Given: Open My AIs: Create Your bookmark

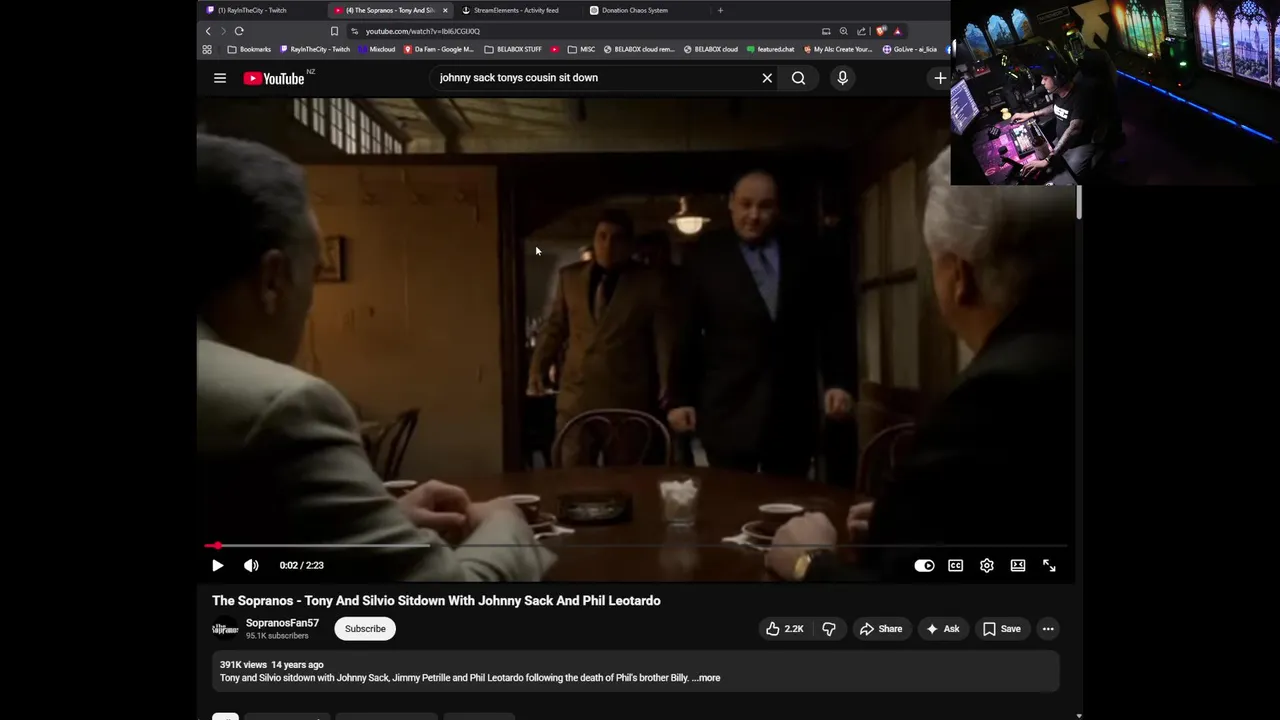Looking at the screenshot, I should (x=838, y=49).
